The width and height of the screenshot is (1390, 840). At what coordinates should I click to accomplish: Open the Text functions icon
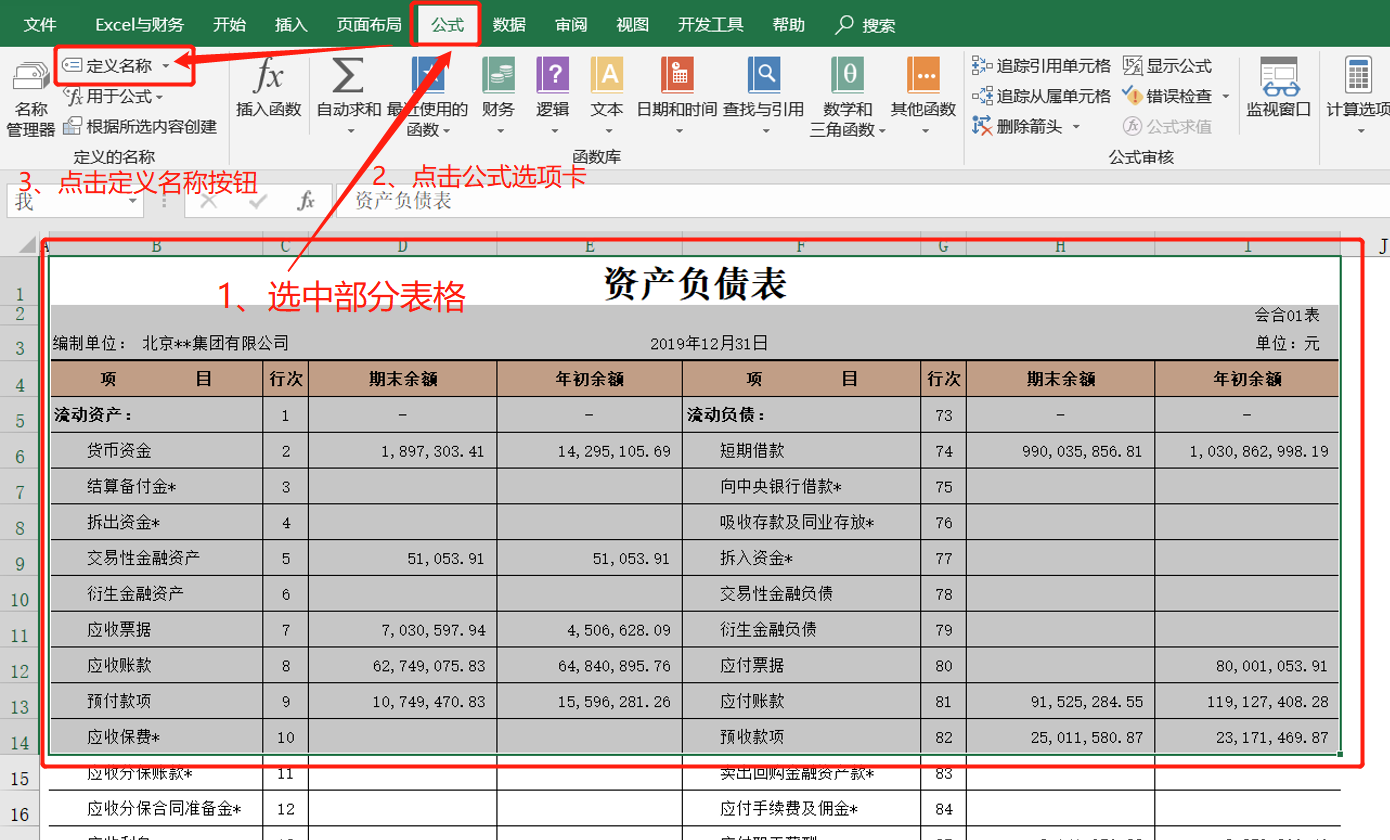[x=607, y=76]
